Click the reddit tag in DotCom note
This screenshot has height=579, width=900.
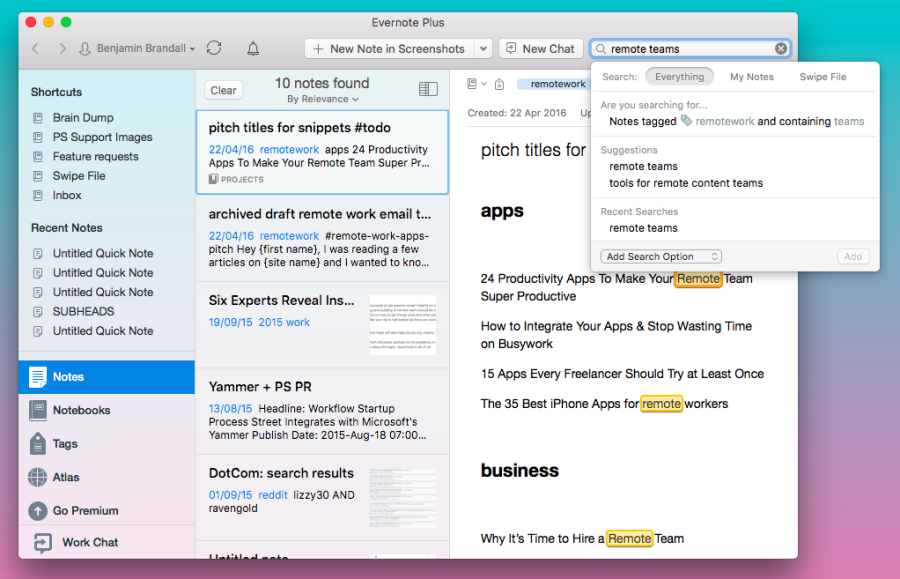pyautogui.click(x=273, y=495)
